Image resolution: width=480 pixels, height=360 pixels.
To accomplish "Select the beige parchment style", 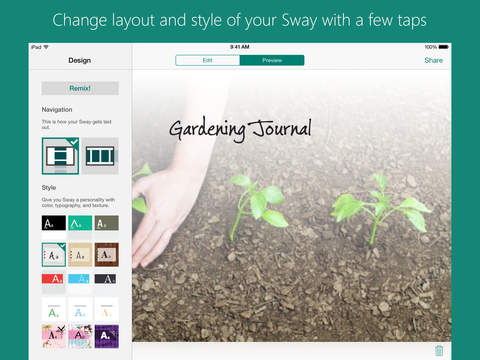I will (x=80, y=255).
